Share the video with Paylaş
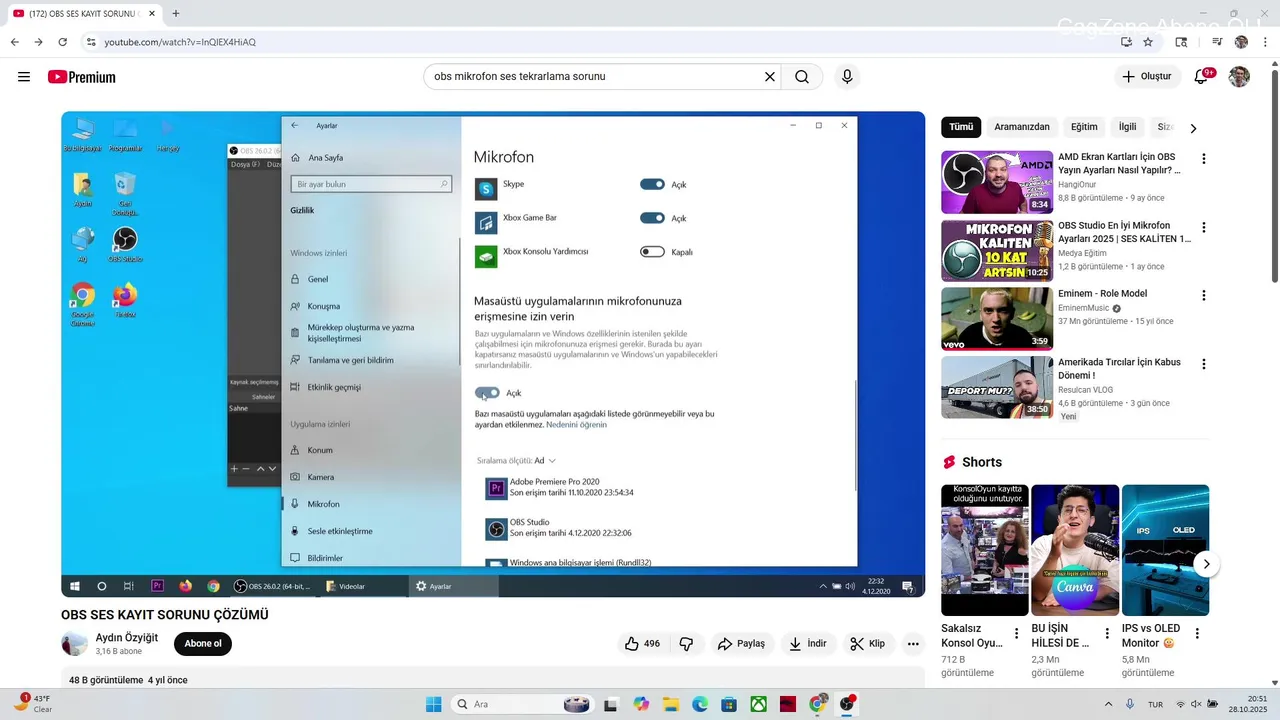The height and width of the screenshot is (720, 1280). pos(743,644)
